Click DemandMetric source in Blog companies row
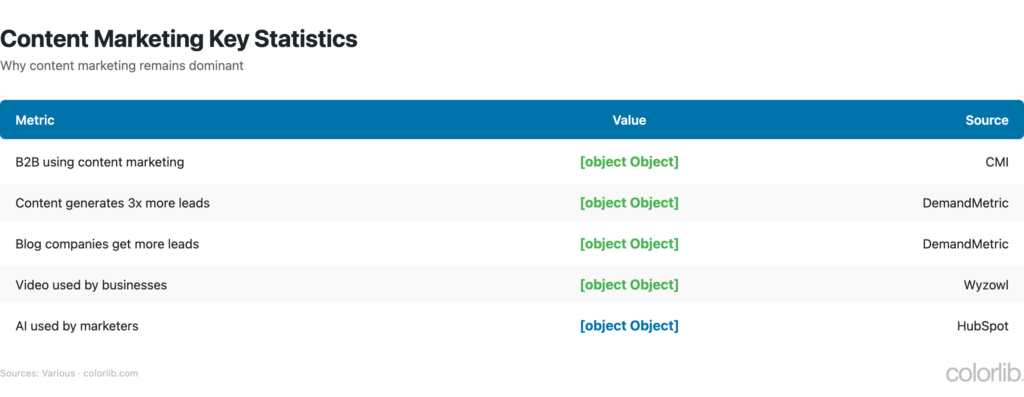The height and width of the screenshot is (397, 1024). coord(965,244)
